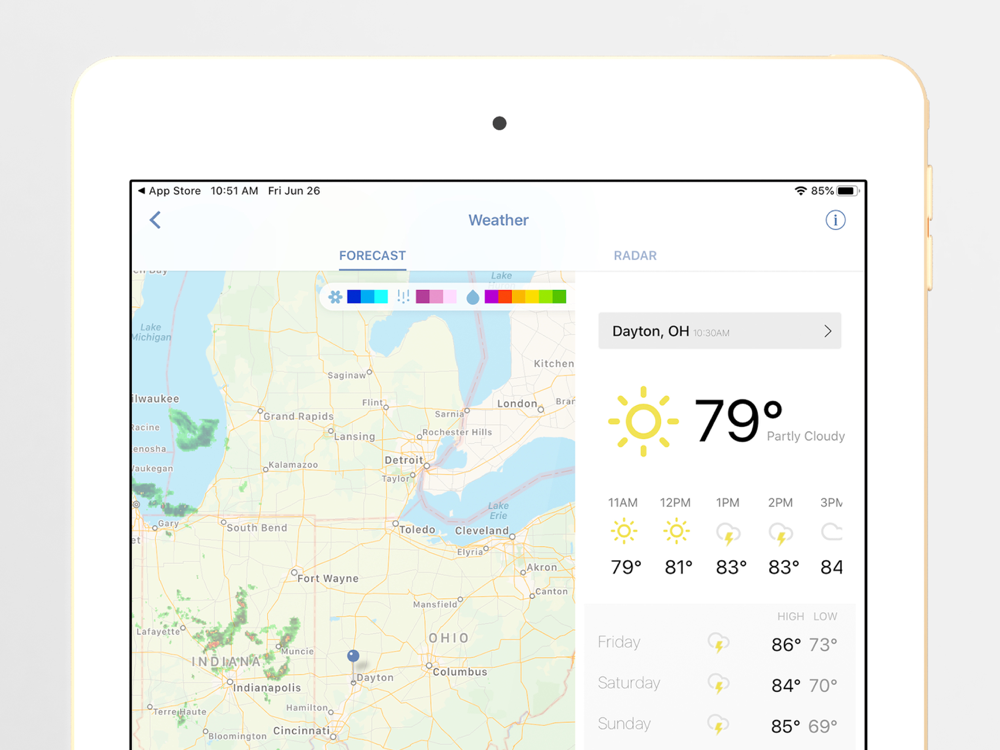The width and height of the screenshot is (1000, 750).
Task: Select the Sunday forecast row
Action: click(x=719, y=725)
